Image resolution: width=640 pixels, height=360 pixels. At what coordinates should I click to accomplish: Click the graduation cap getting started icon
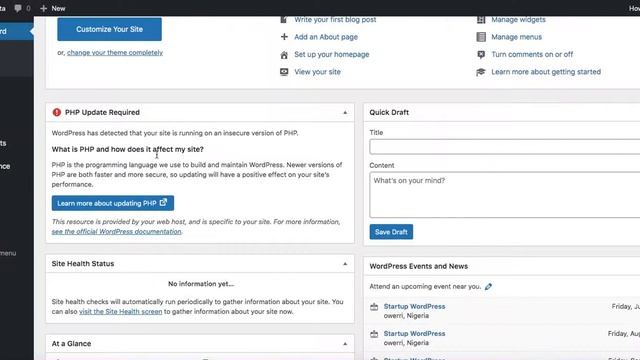(481, 72)
